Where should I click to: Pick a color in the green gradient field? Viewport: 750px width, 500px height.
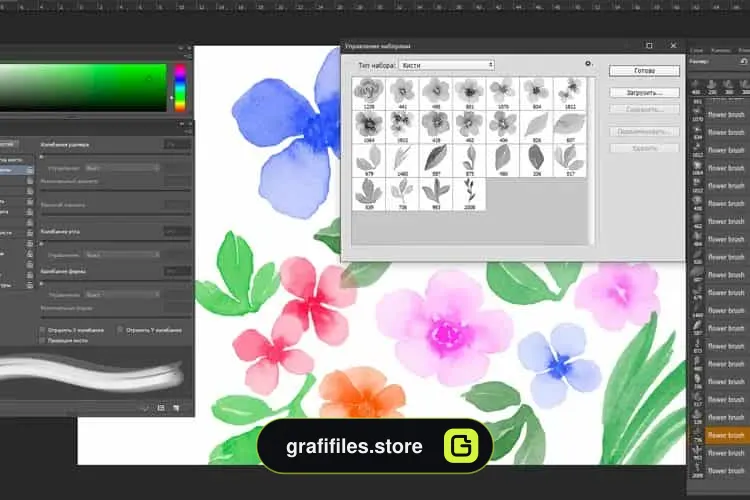[x=83, y=88]
